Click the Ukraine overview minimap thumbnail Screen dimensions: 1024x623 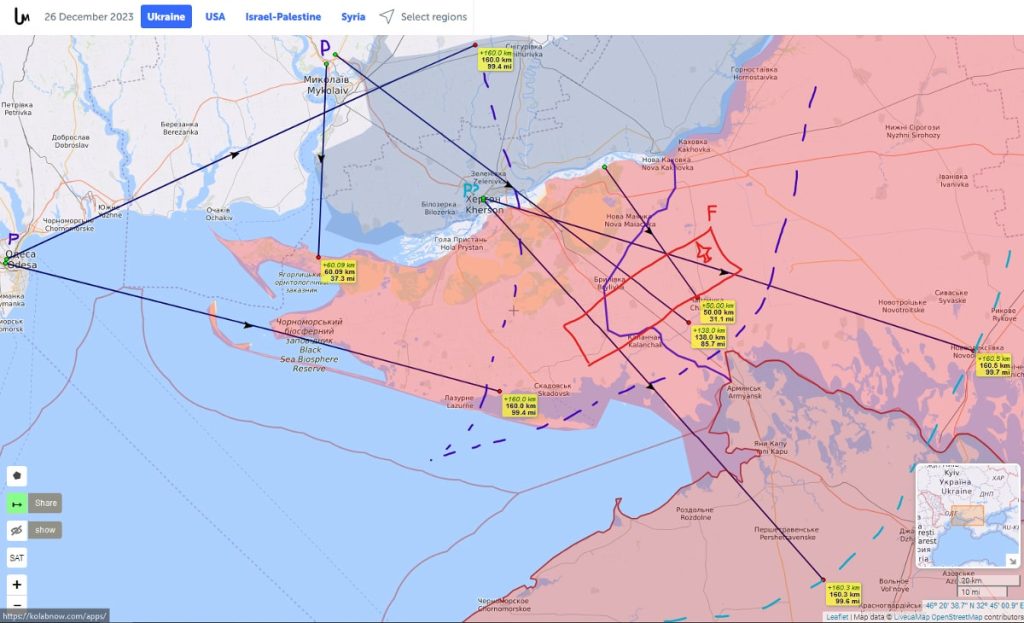[960, 510]
